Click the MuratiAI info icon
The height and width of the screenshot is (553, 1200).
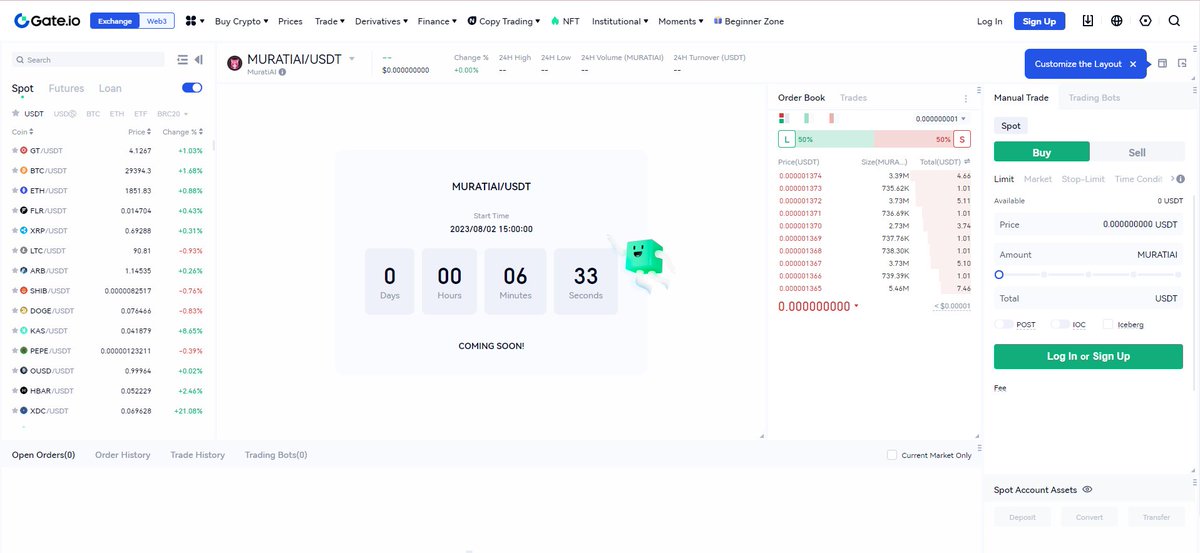click(x=282, y=72)
